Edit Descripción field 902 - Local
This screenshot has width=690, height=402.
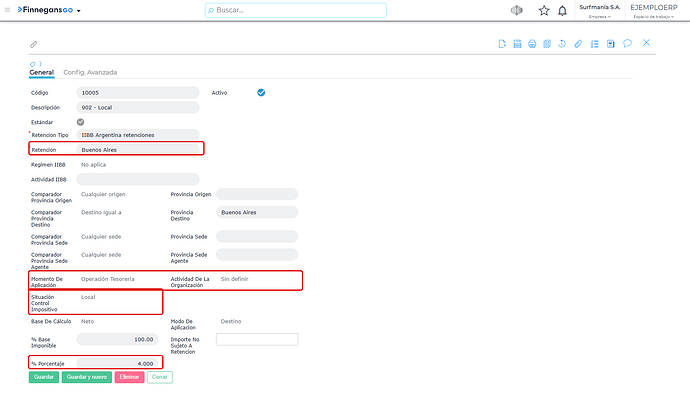tap(138, 107)
